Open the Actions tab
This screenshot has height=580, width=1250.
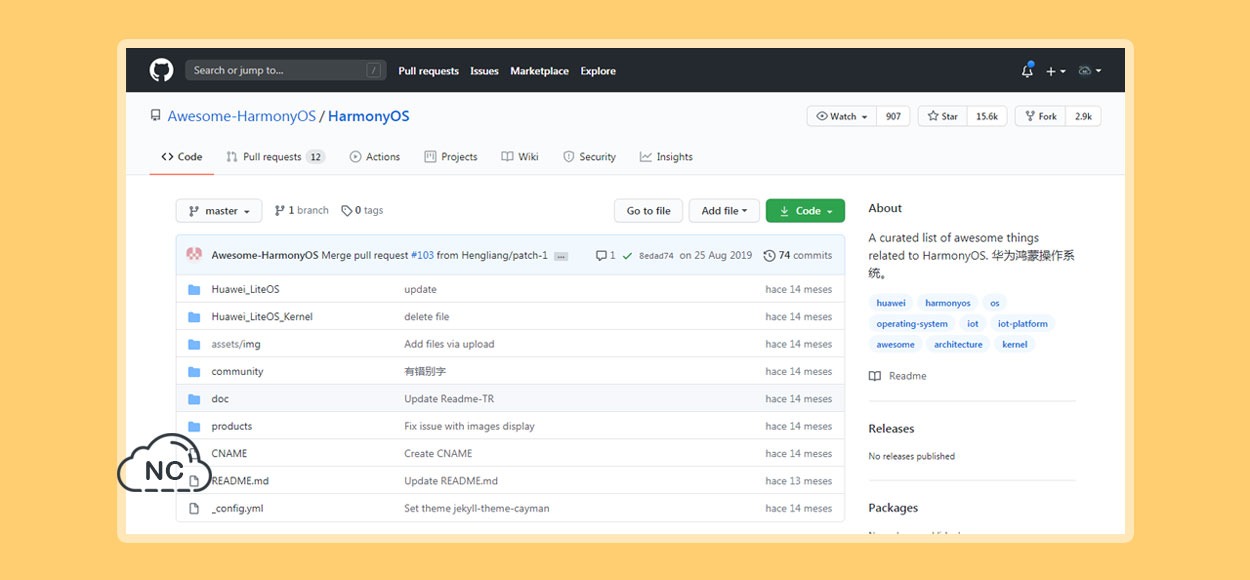click(x=375, y=157)
